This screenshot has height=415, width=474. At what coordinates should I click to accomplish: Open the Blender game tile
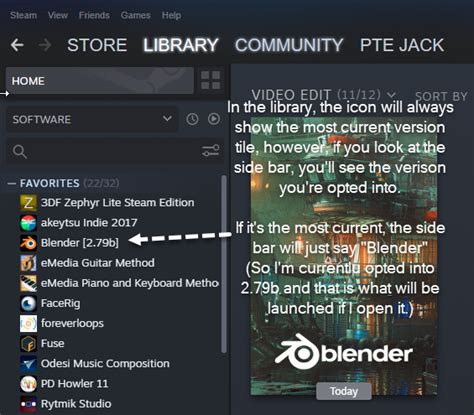[x=344, y=256]
